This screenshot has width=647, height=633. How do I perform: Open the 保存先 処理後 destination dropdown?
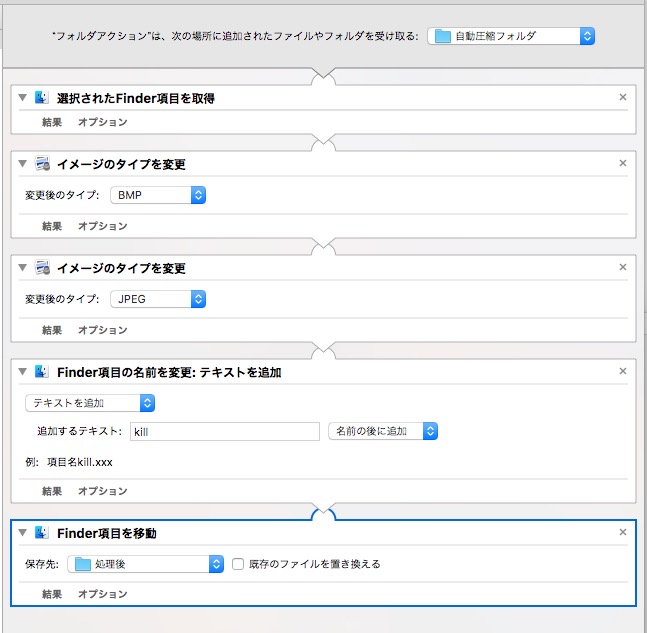(146, 564)
